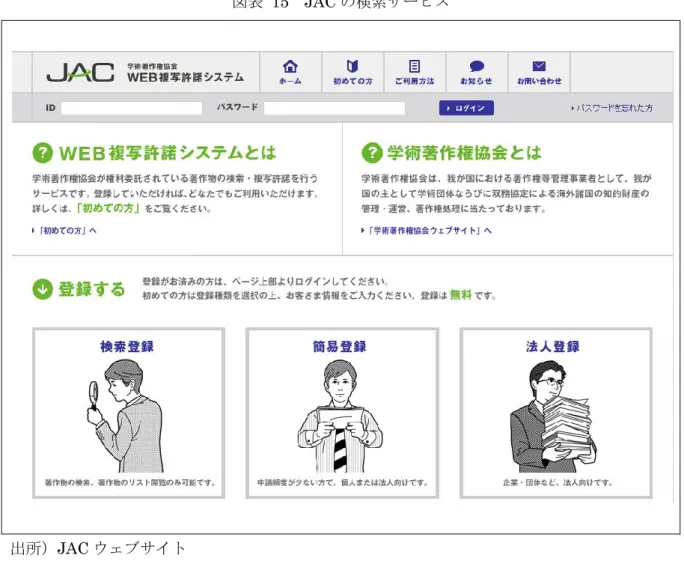Focus the ID input field
Viewport: 684px width, 564px height.
click(x=132, y=108)
